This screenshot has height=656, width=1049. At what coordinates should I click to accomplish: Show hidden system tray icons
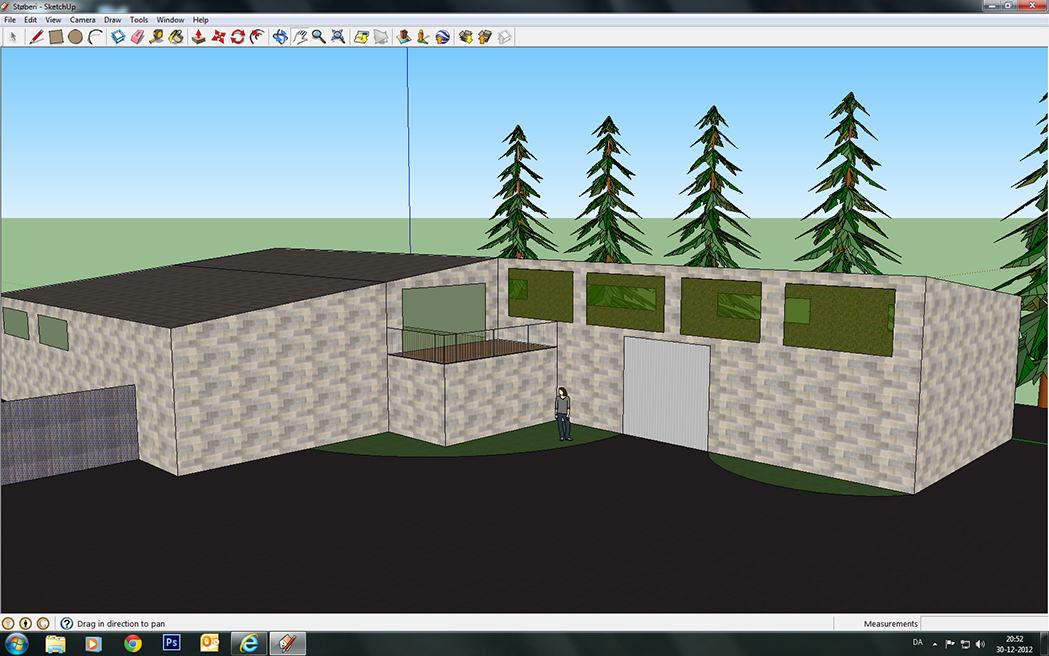point(935,644)
